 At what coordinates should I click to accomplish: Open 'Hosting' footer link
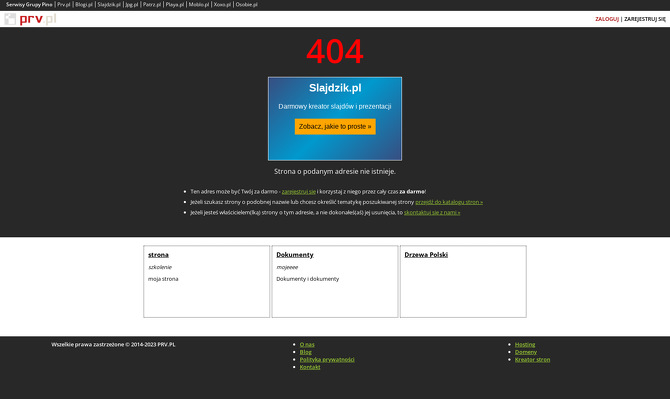525,344
